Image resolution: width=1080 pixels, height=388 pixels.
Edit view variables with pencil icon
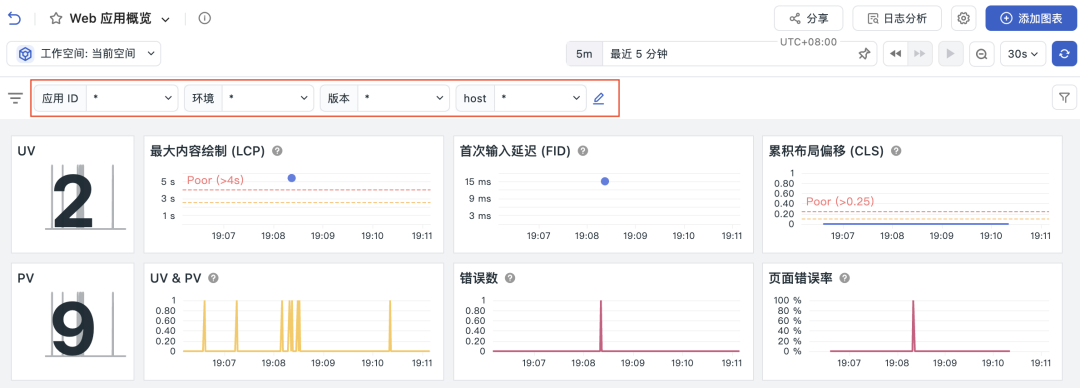pos(599,99)
